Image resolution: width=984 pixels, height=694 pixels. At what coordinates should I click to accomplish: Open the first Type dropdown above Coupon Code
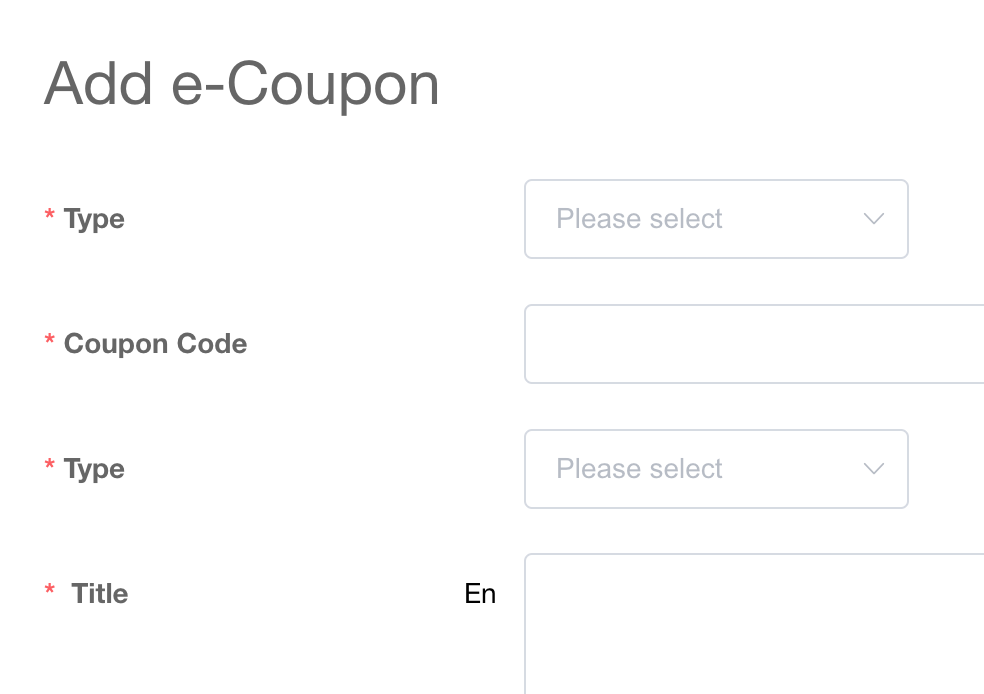(x=715, y=219)
